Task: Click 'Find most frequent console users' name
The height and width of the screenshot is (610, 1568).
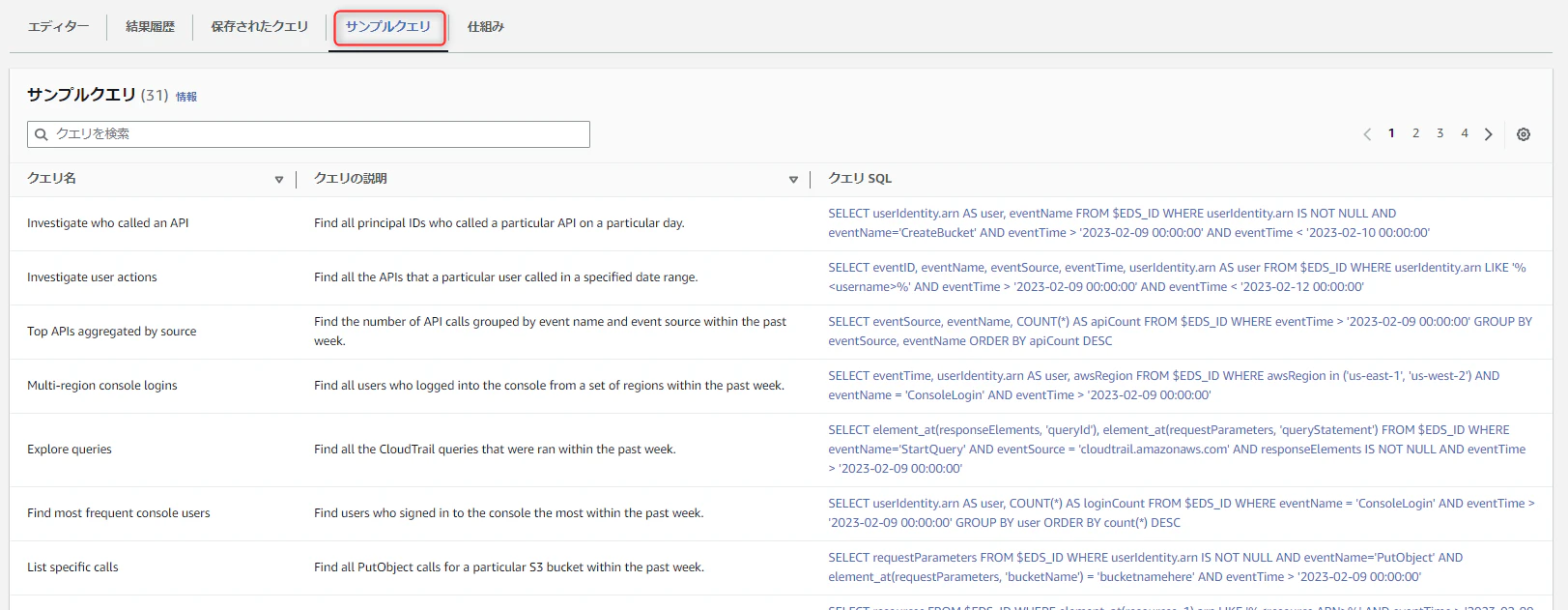Action: 119,513
